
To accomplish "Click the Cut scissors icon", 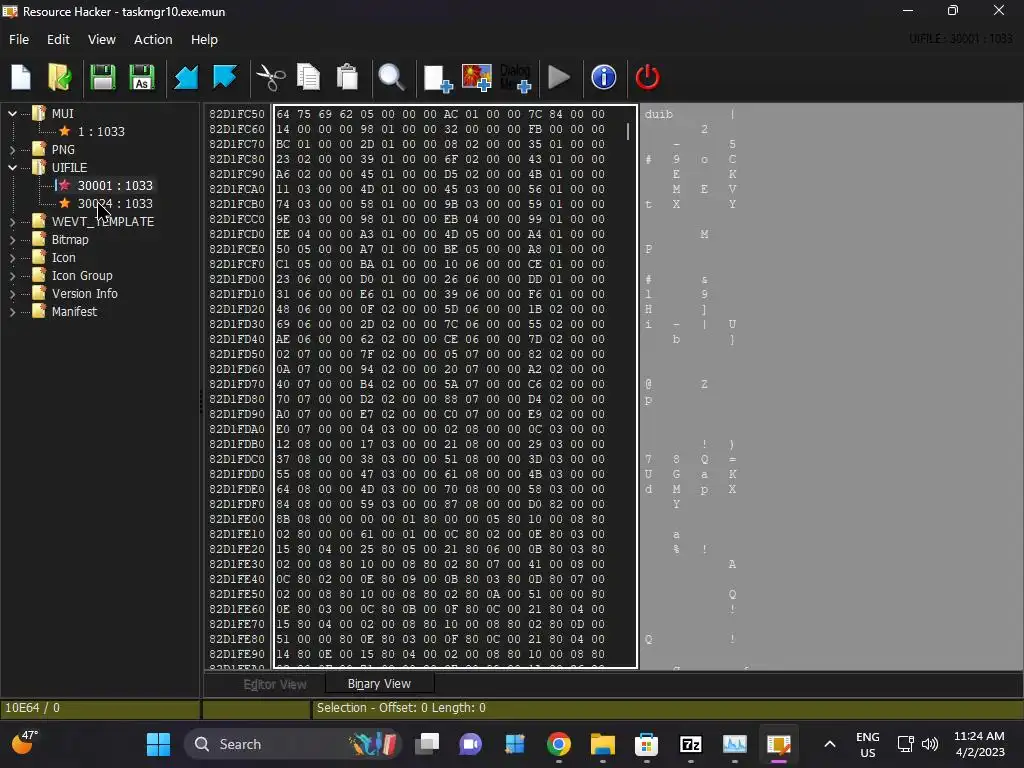I will (270, 77).
